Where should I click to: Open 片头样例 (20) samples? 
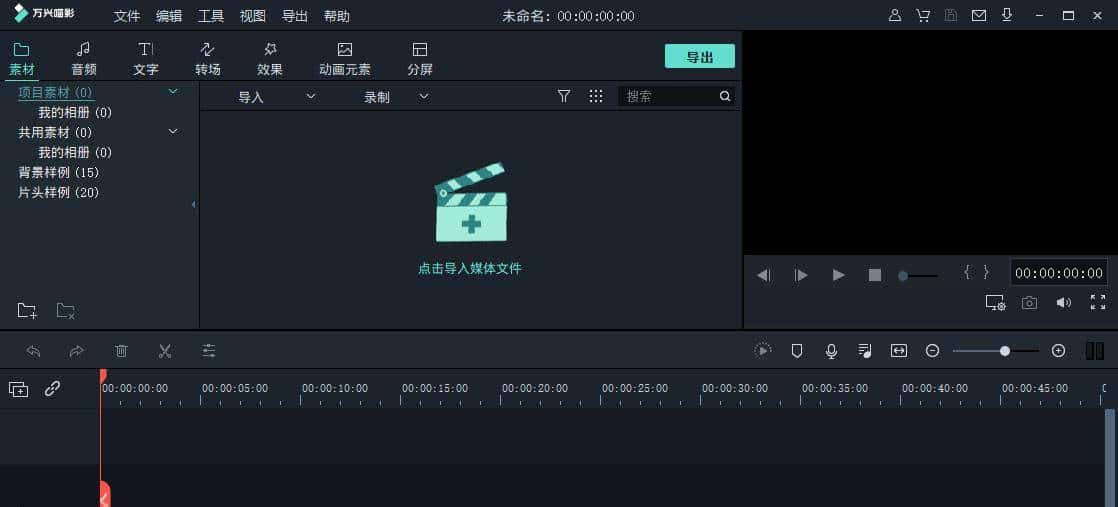[x=58, y=193]
